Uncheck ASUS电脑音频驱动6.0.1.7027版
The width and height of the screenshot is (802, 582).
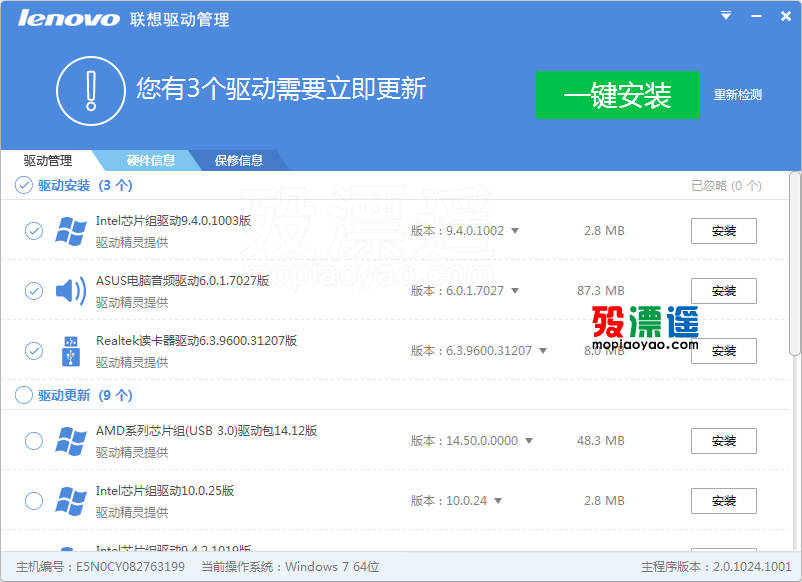click(34, 291)
